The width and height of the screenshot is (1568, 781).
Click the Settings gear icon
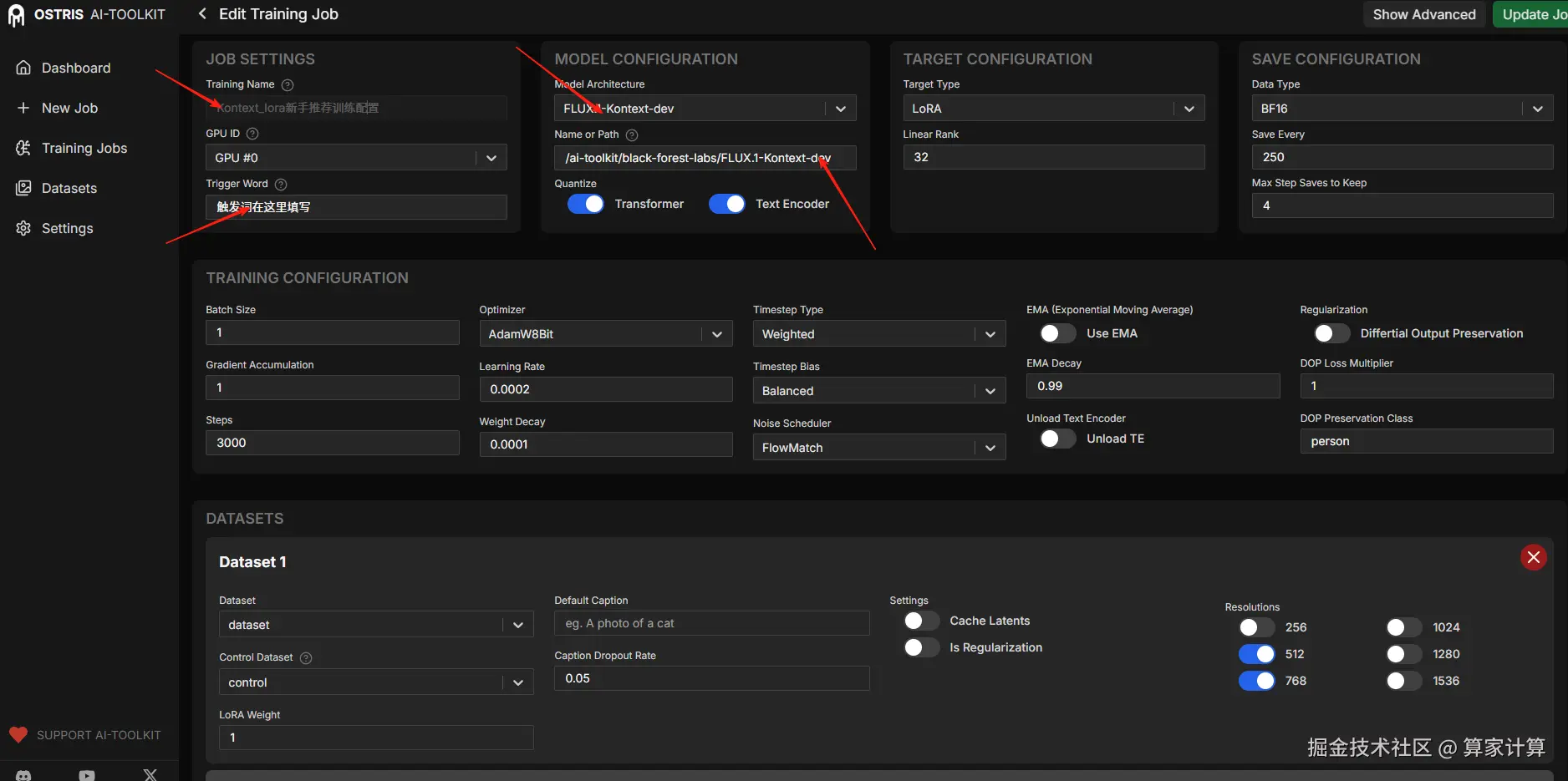tap(23, 228)
